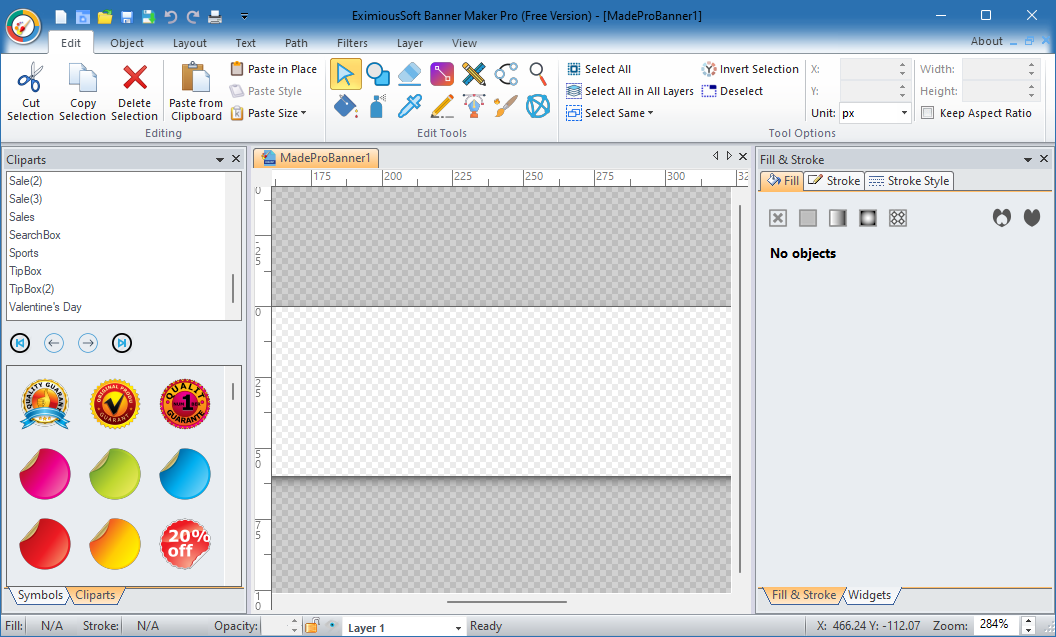This screenshot has height=637, width=1056.
Task: Activate the Eraser tool
Action: pos(410,74)
